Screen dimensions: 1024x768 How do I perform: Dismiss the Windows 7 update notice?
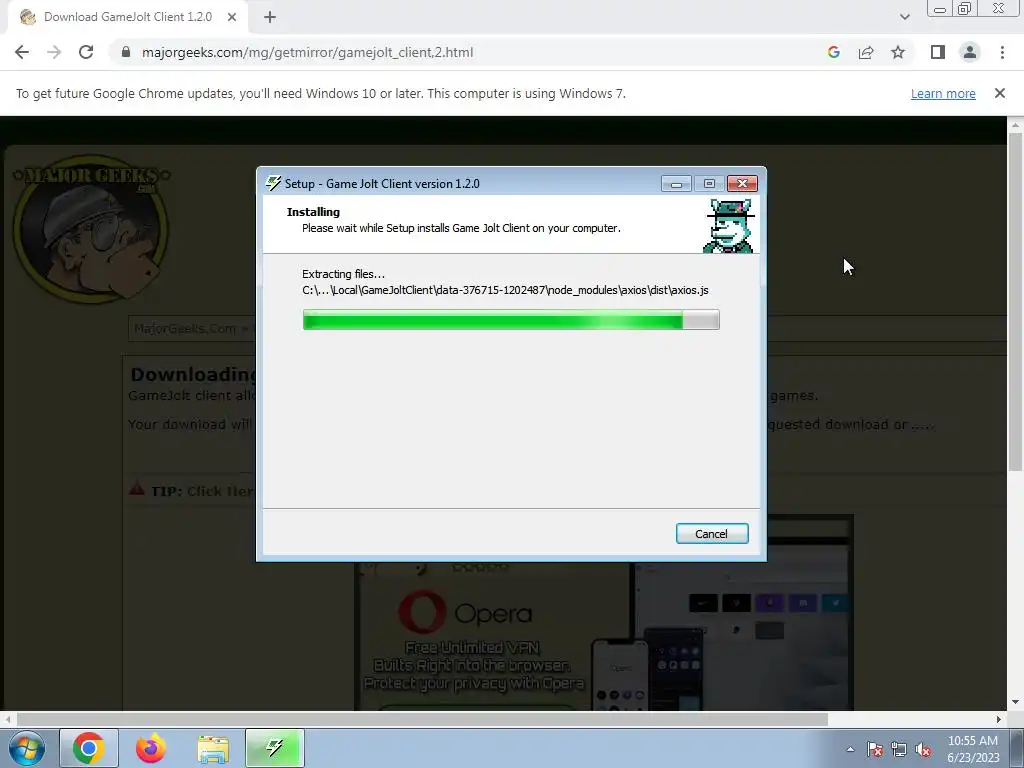click(1000, 93)
